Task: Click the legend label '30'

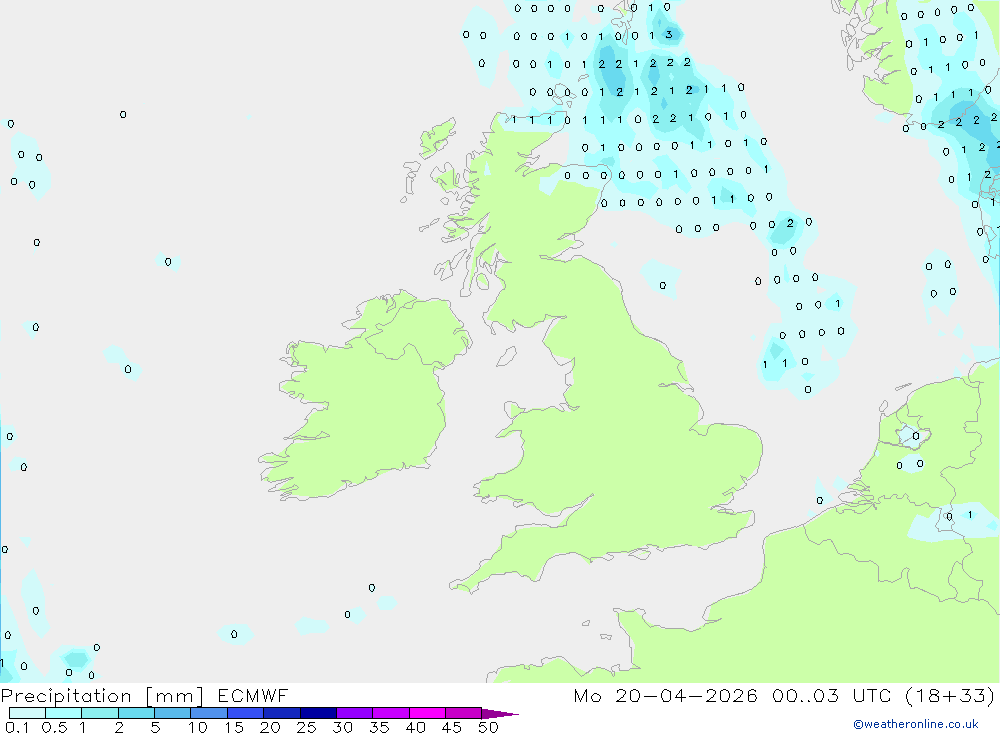Action: pyautogui.click(x=343, y=727)
